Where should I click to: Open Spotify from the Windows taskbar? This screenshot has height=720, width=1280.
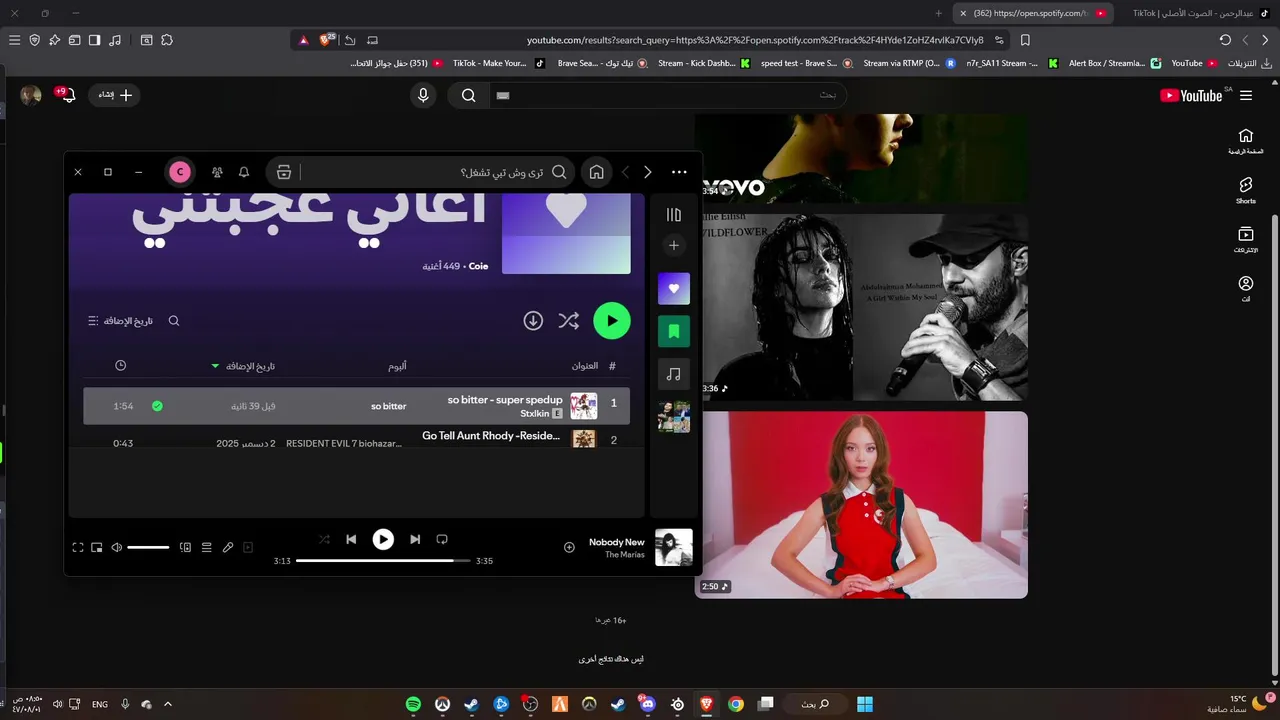tap(413, 704)
